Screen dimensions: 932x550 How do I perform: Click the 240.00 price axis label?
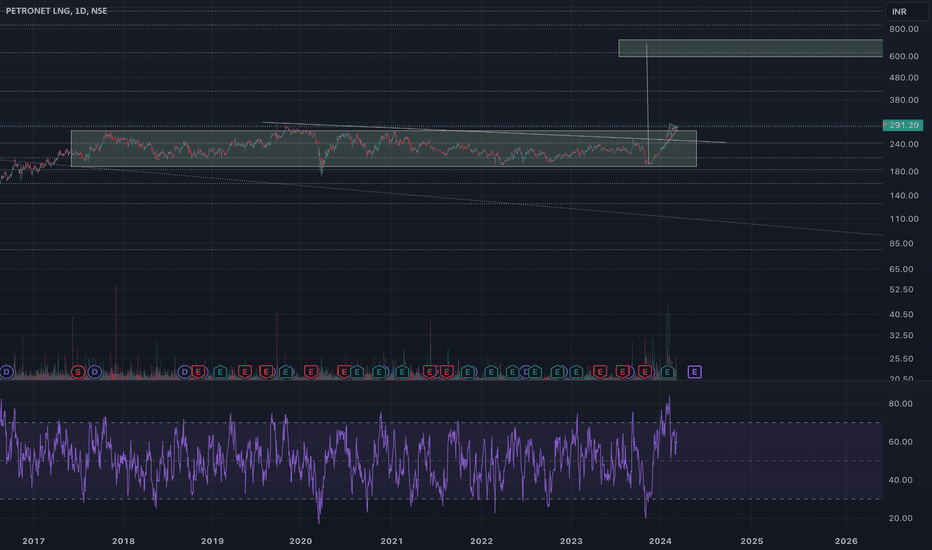click(x=904, y=144)
